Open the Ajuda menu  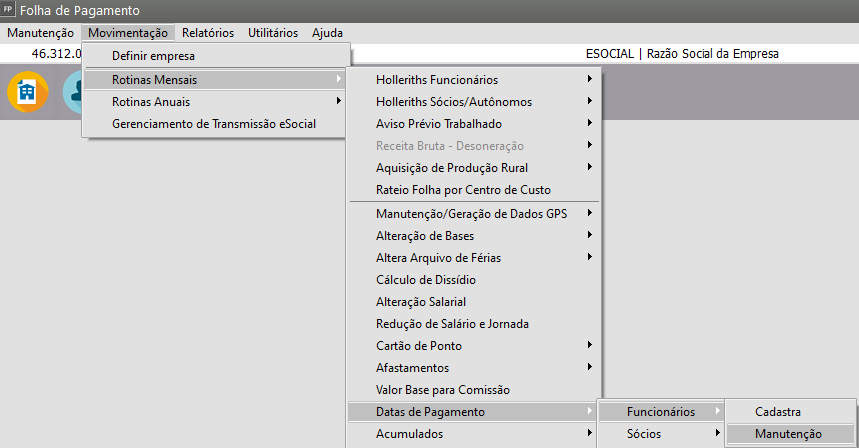coord(327,33)
